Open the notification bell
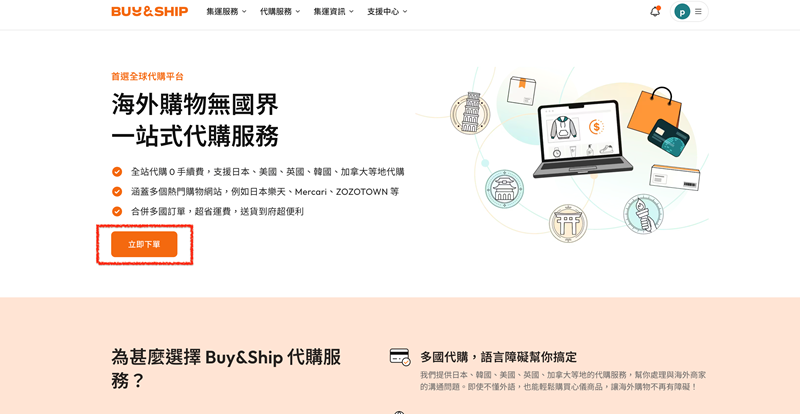Viewport: 800px width, 414px height. click(x=655, y=11)
